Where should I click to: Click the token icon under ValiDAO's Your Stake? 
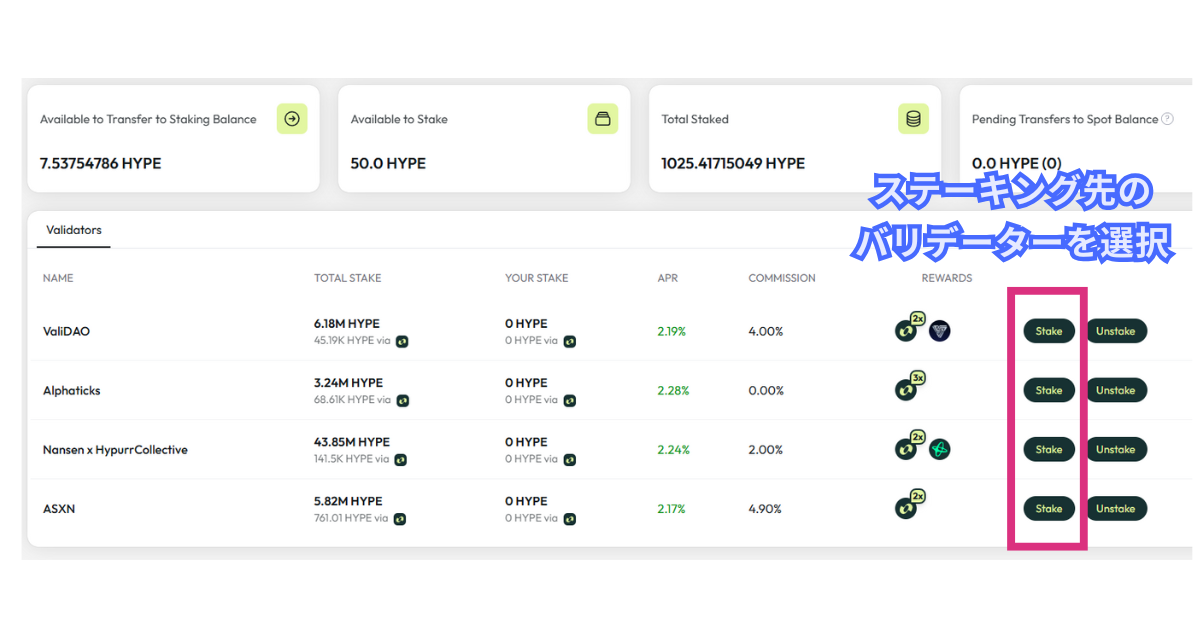click(570, 341)
